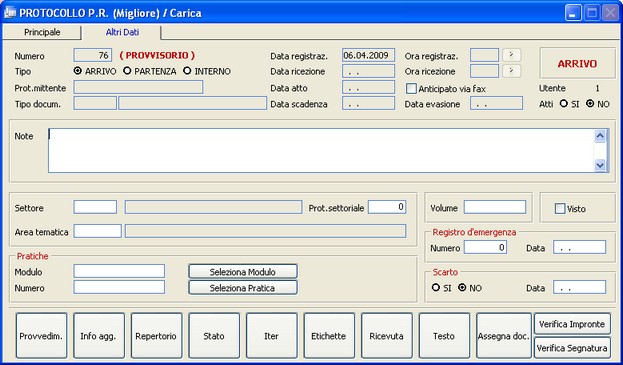Click the Data registraz. field
Screen dimensions: 623x365
[368, 55]
